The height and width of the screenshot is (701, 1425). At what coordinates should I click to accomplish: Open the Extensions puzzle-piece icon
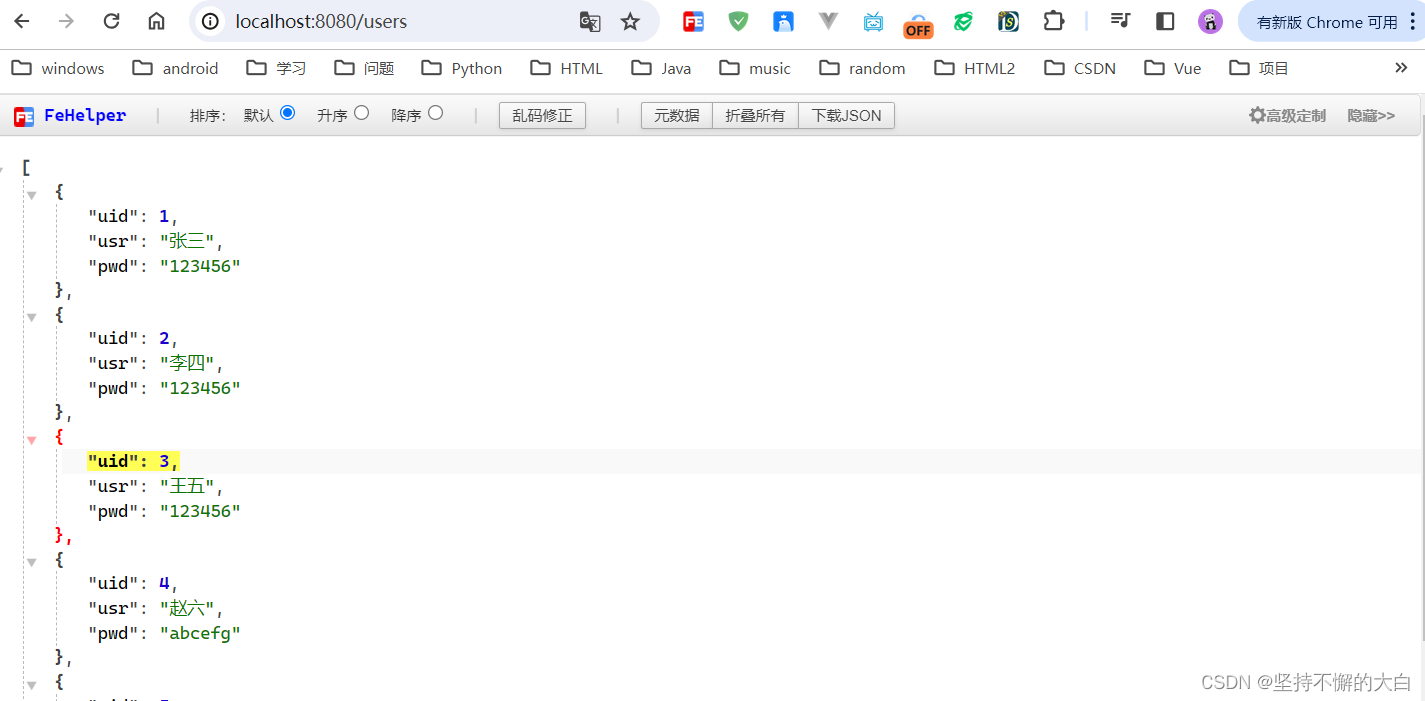click(1052, 21)
